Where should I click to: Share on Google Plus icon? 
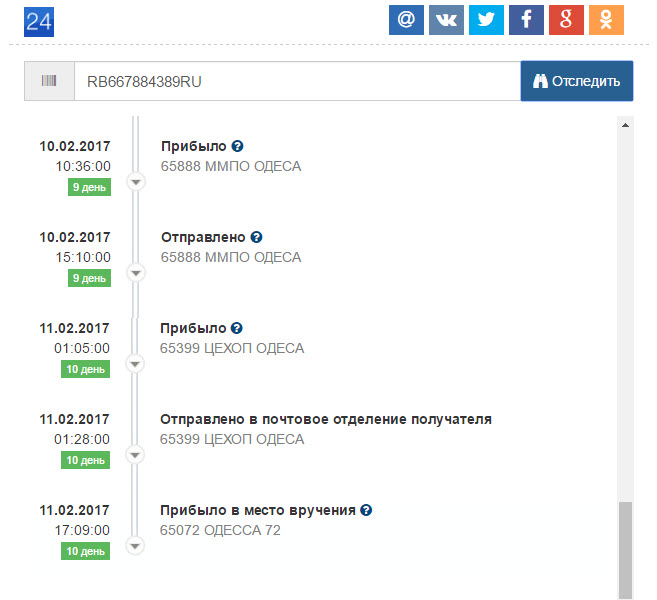point(566,21)
